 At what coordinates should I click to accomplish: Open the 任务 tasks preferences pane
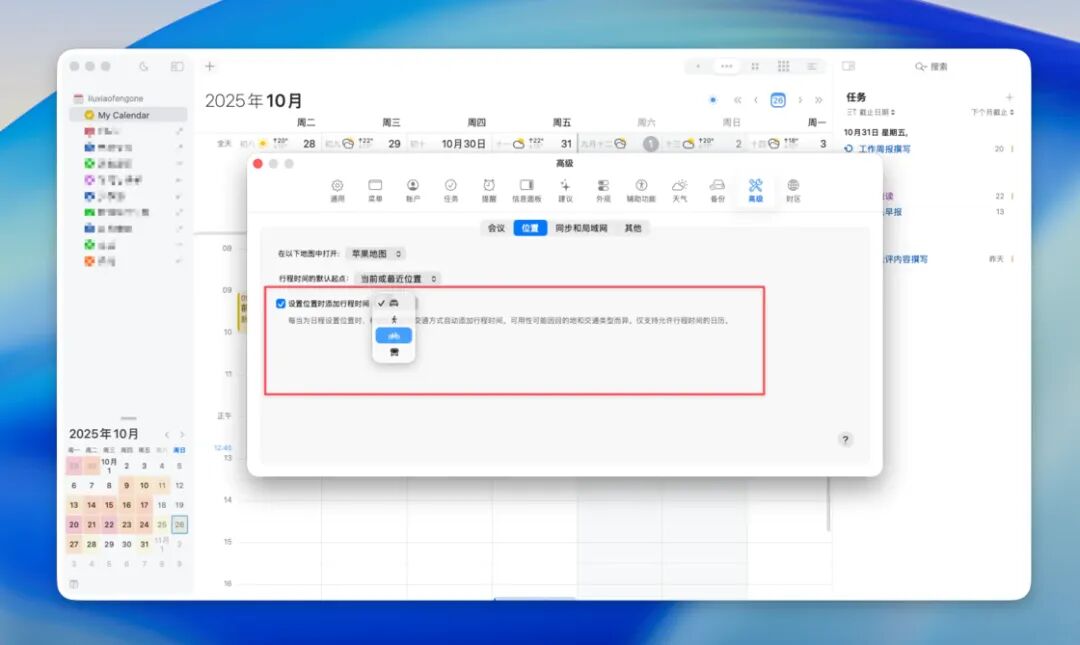[x=450, y=190]
